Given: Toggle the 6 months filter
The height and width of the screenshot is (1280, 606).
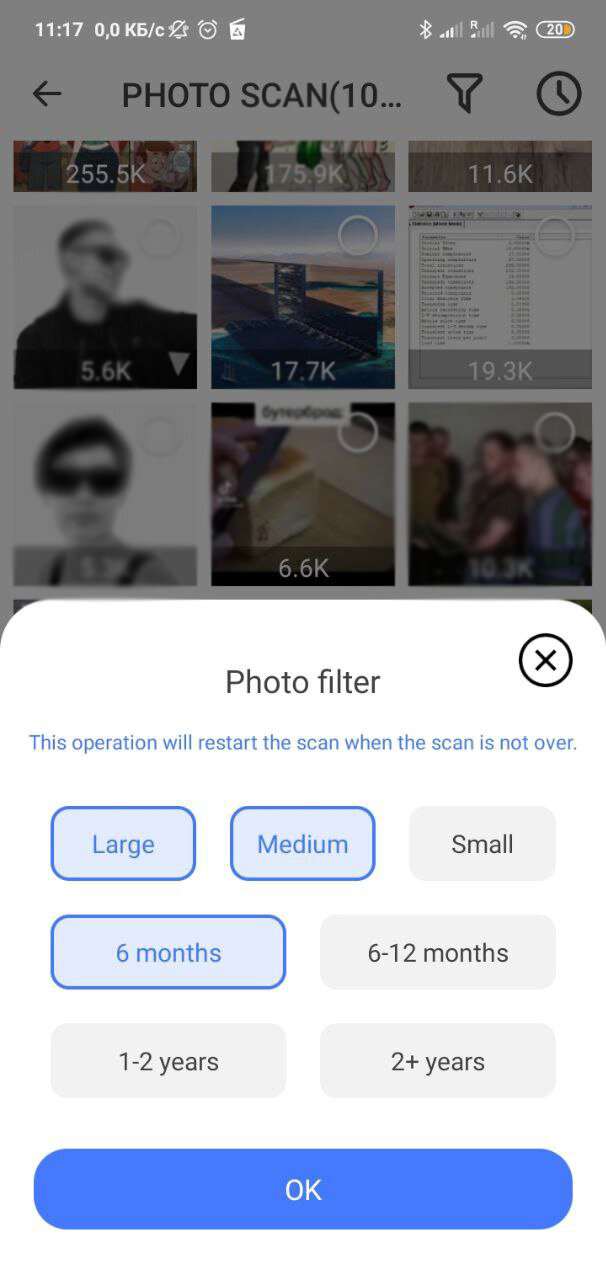Looking at the screenshot, I should click(x=168, y=953).
